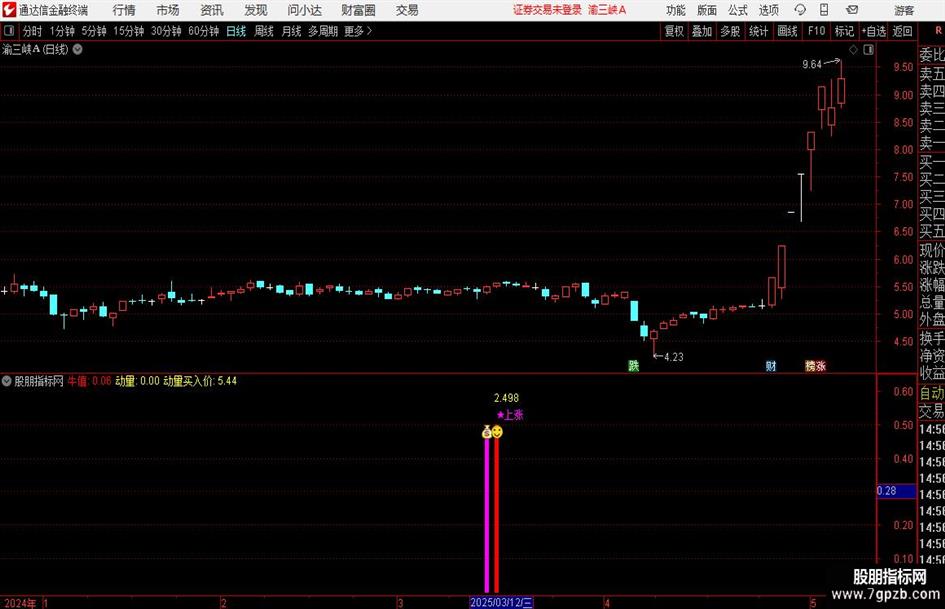
Task: Open the 发现 menu
Action: tap(256, 10)
